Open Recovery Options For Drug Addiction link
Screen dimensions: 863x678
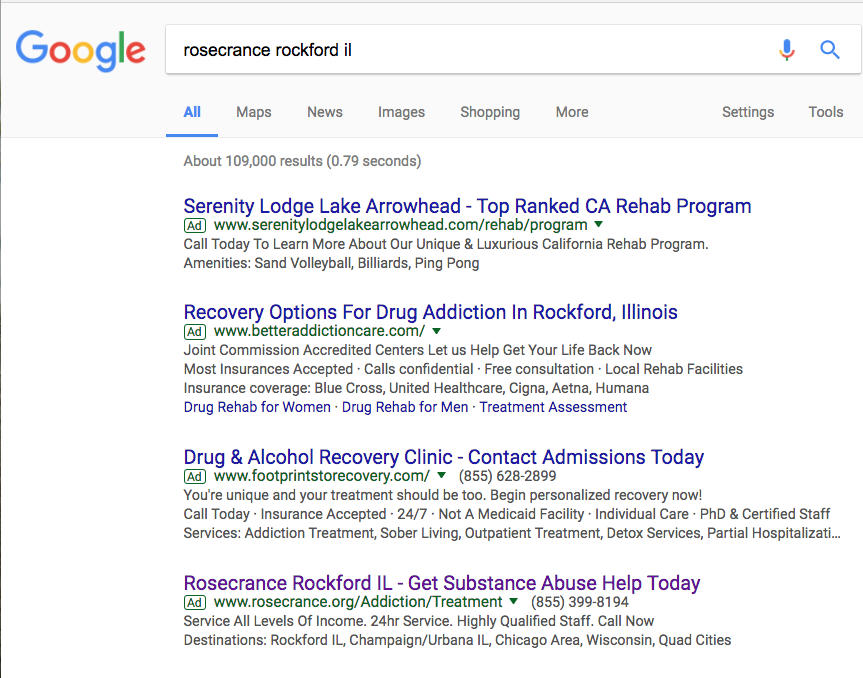(430, 312)
